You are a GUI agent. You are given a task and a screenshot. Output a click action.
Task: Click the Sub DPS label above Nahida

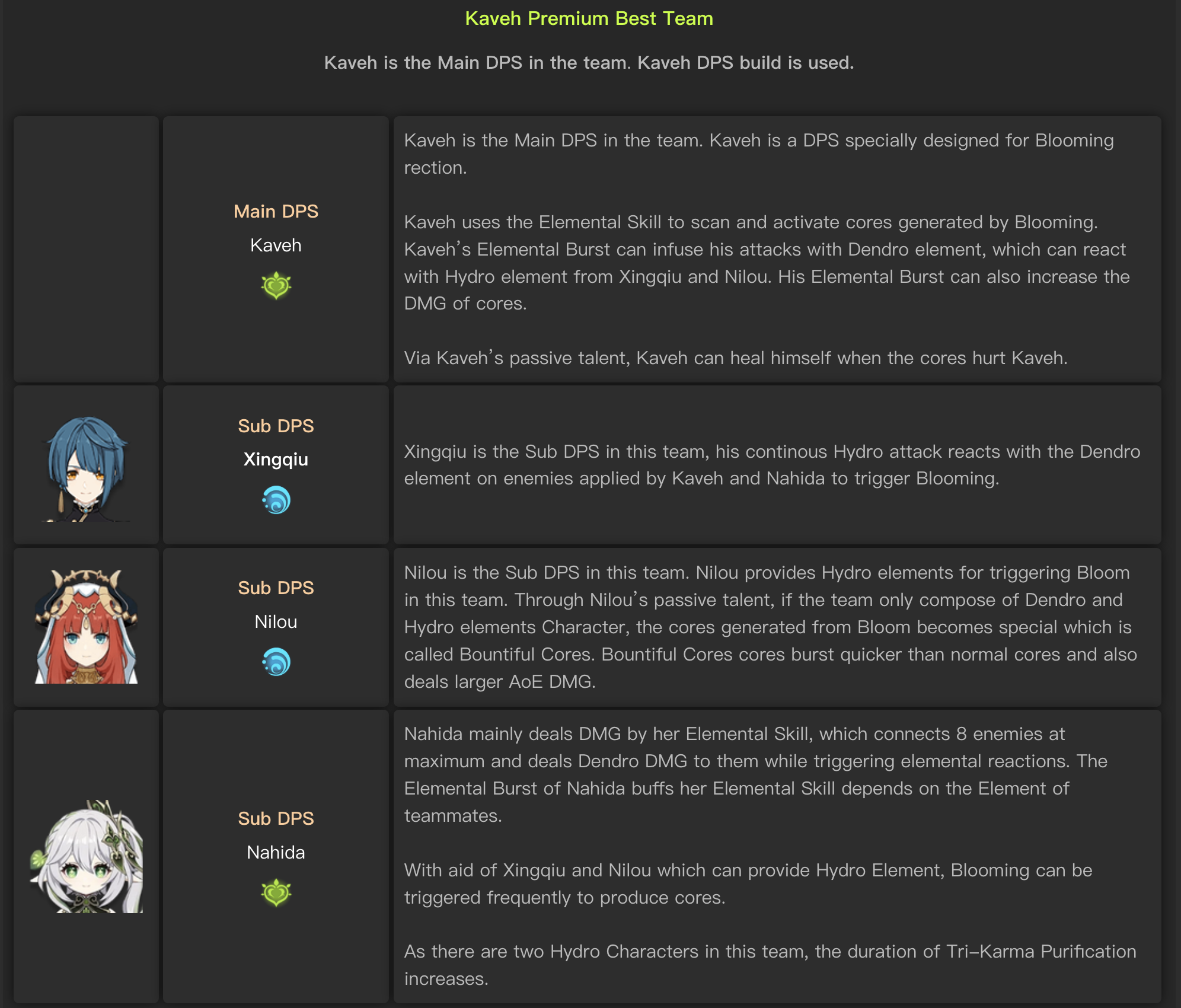(x=276, y=819)
